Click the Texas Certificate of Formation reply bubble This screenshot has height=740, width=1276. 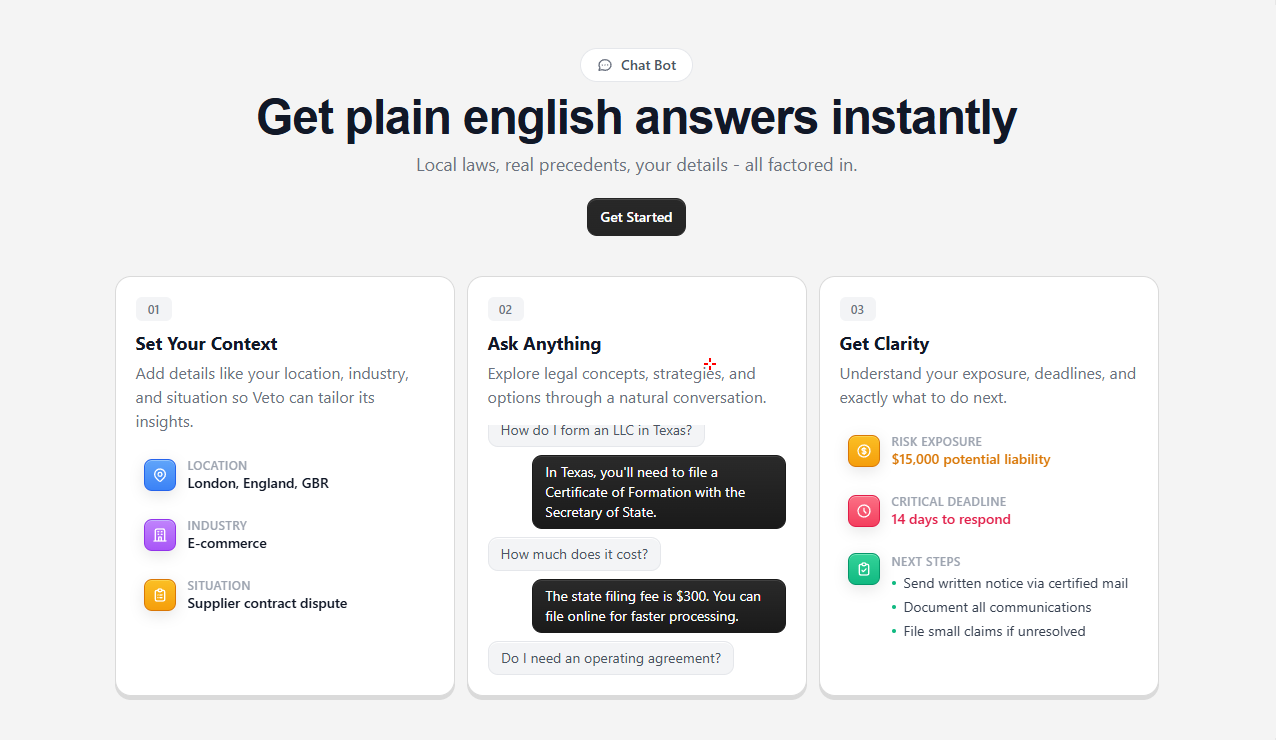coord(658,491)
